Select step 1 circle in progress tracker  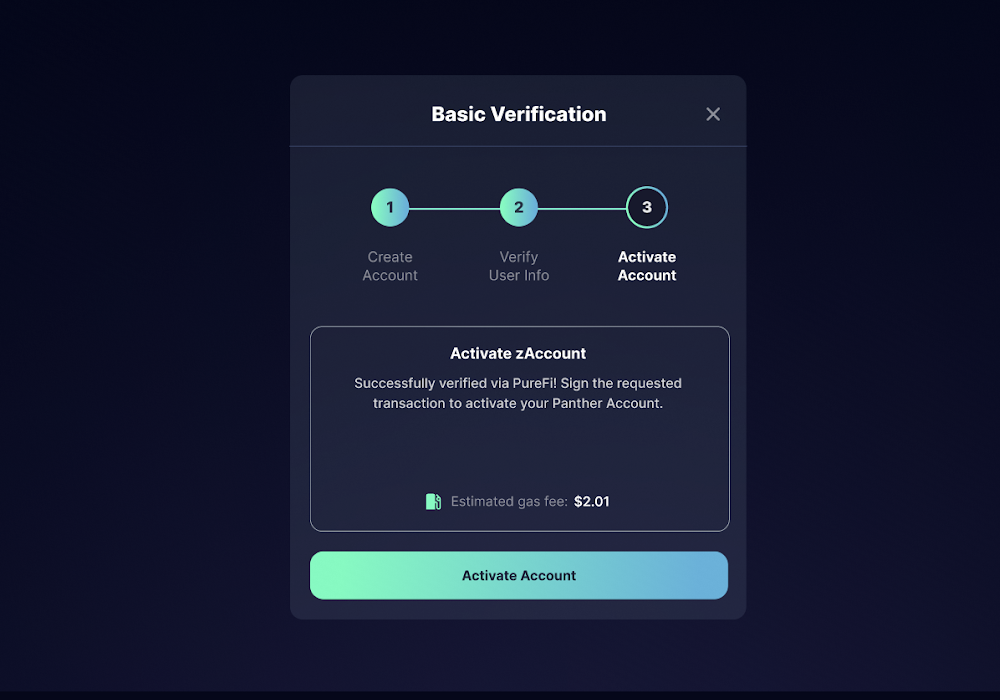(x=390, y=207)
